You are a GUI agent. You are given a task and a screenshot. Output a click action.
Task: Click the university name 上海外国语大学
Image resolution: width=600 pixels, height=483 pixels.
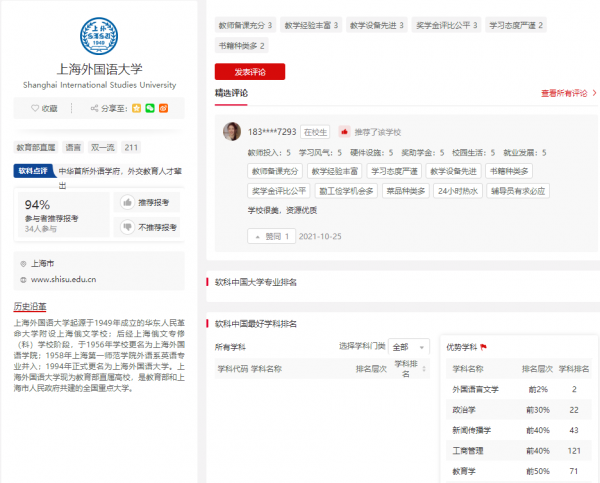click(x=99, y=69)
